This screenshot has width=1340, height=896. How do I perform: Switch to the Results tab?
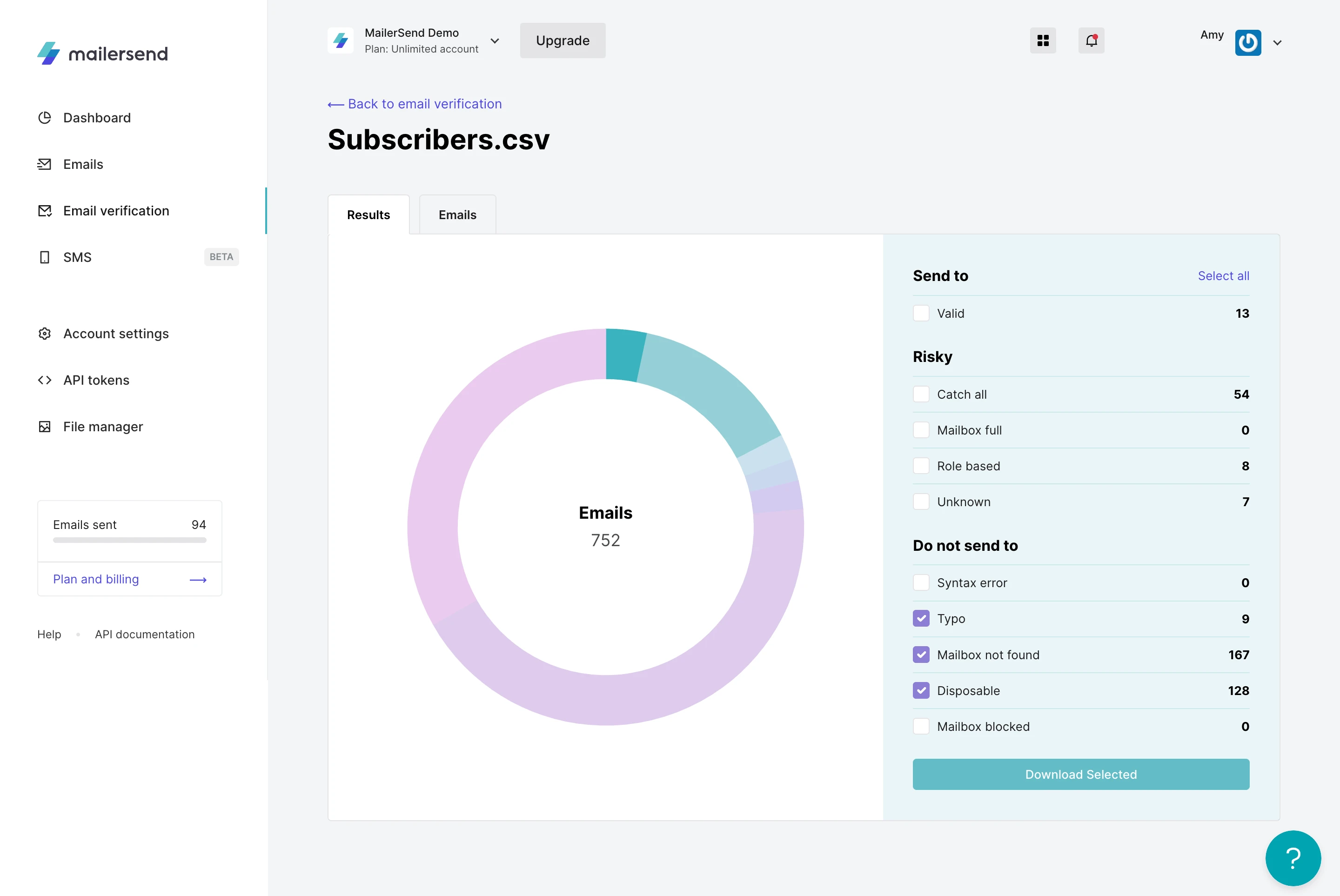point(368,215)
